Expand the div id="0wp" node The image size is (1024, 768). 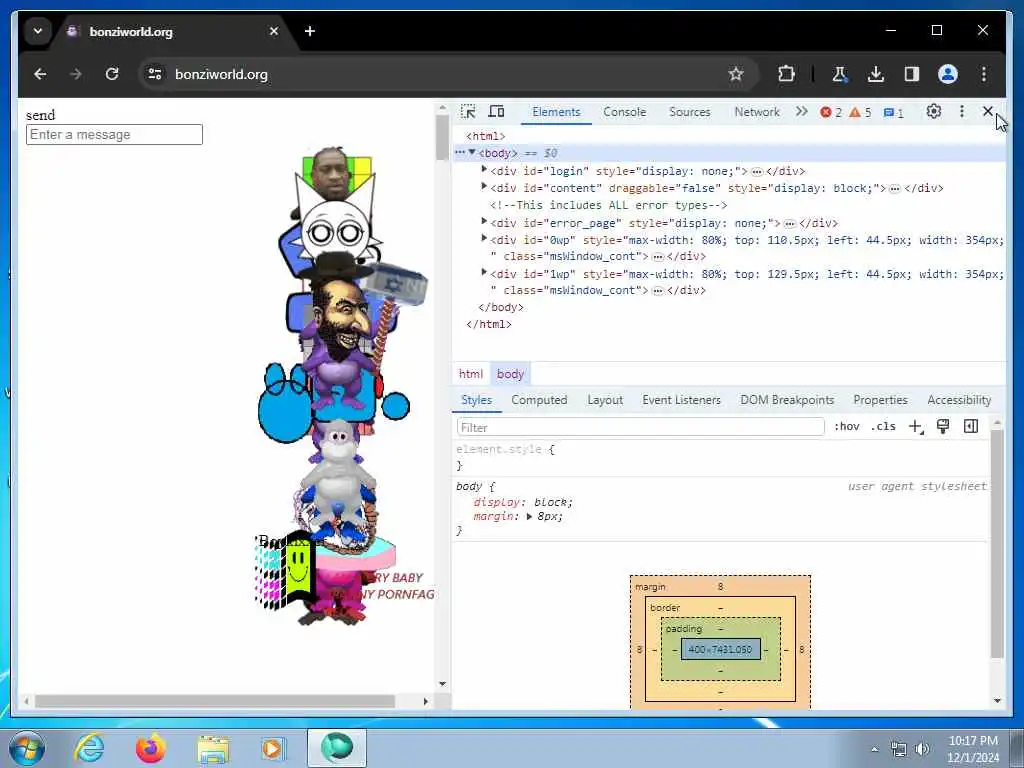pyautogui.click(x=484, y=239)
